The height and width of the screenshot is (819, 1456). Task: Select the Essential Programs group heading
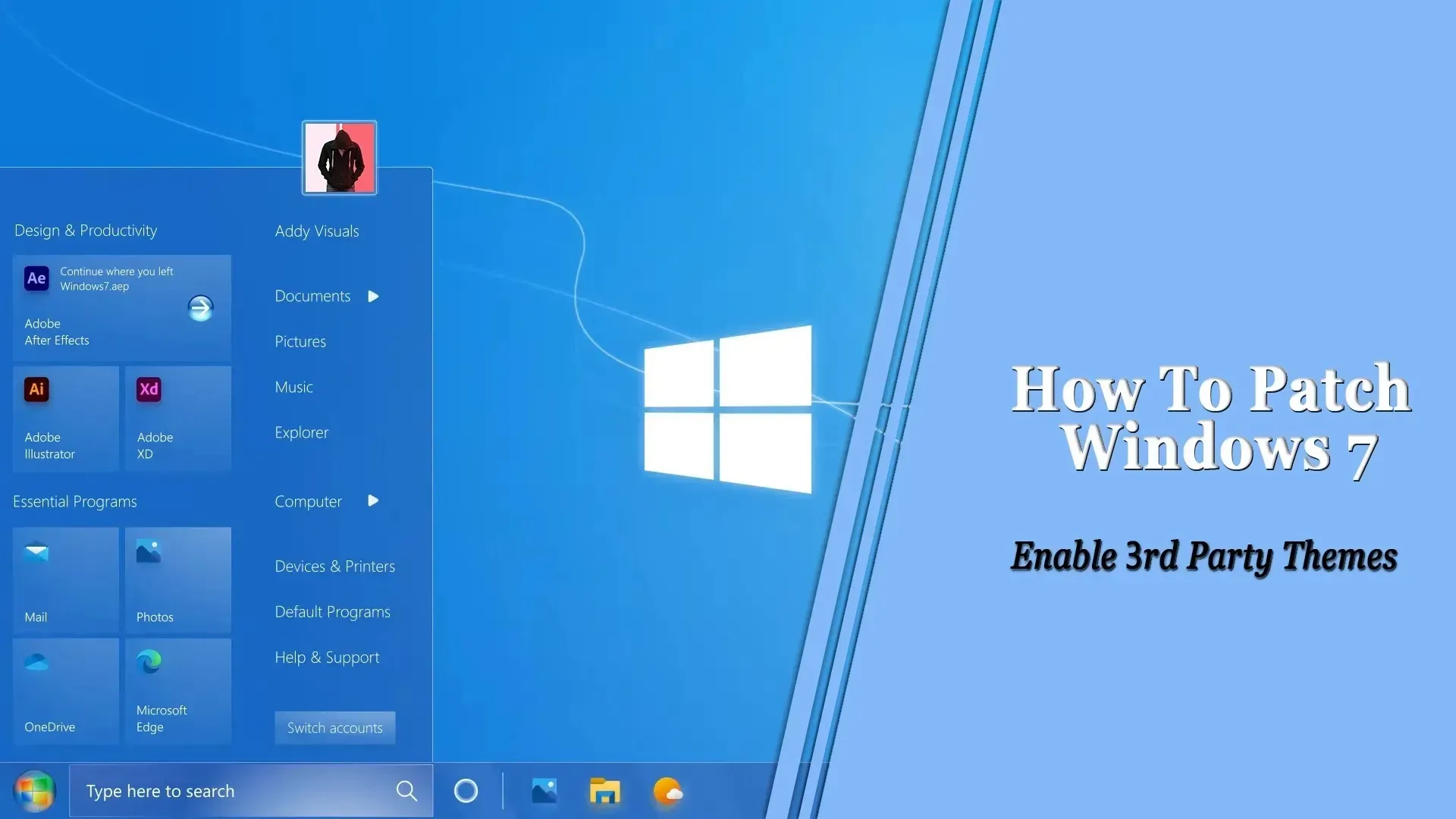pyautogui.click(x=75, y=502)
